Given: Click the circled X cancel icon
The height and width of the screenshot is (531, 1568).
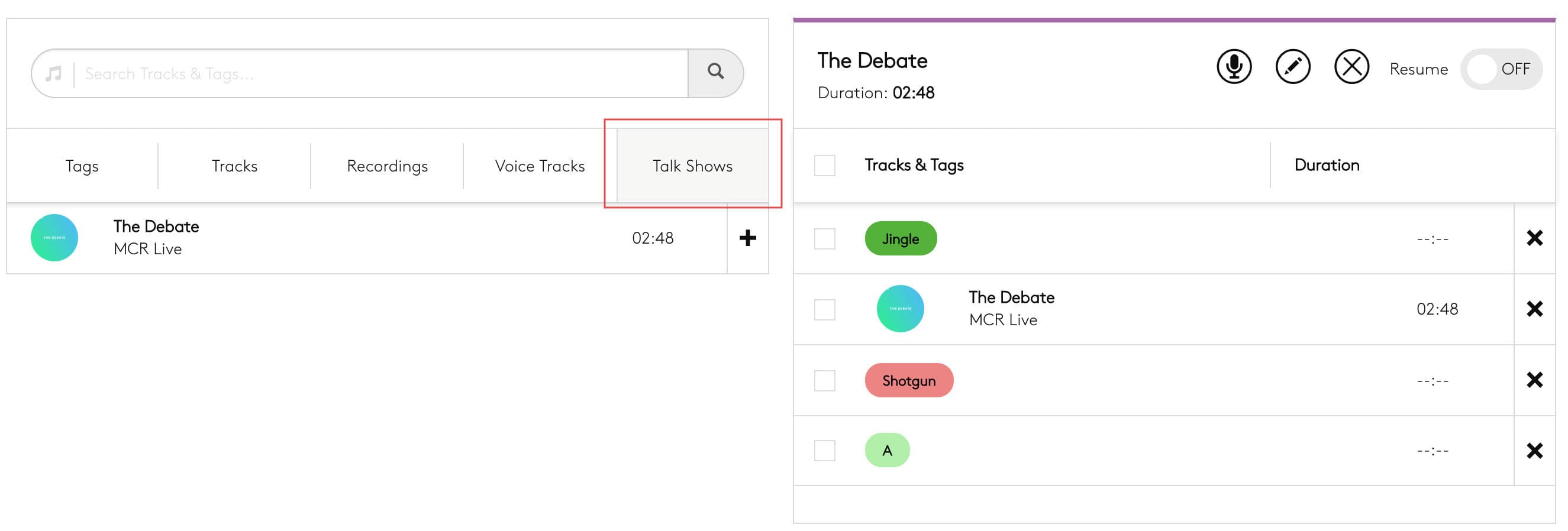Looking at the screenshot, I should [1351, 66].
